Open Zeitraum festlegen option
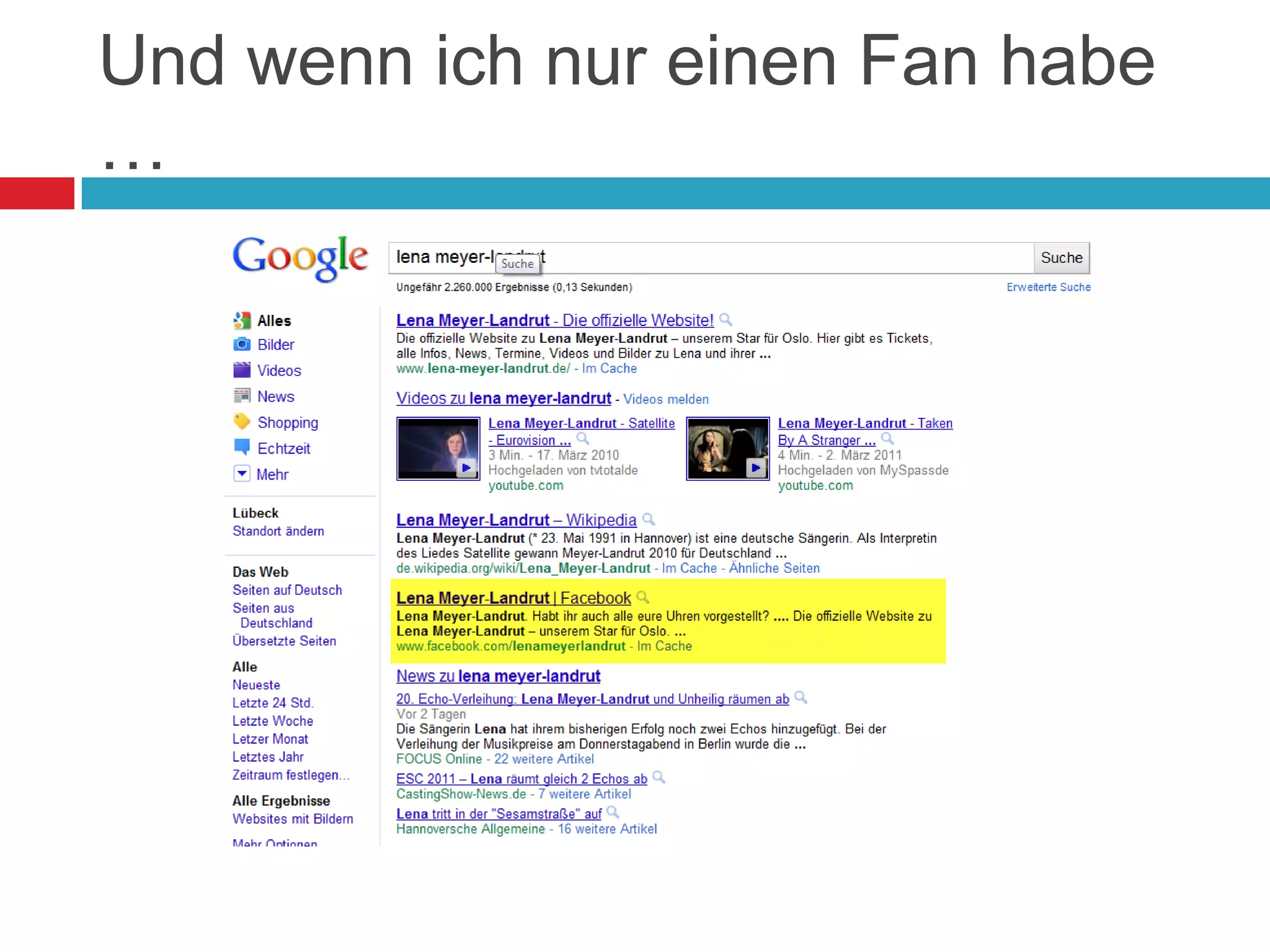Viewport: 1270px width, 952px height. tap(291, 775)
